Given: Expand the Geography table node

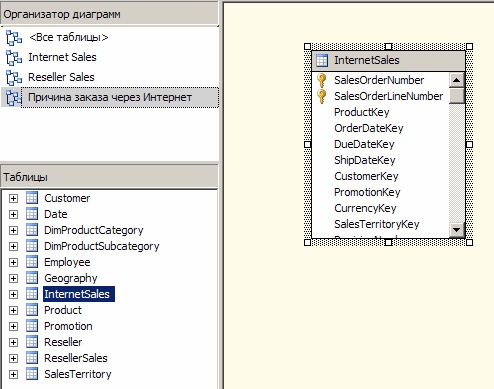Looking at the screenshot, I should tap(13, 278).
